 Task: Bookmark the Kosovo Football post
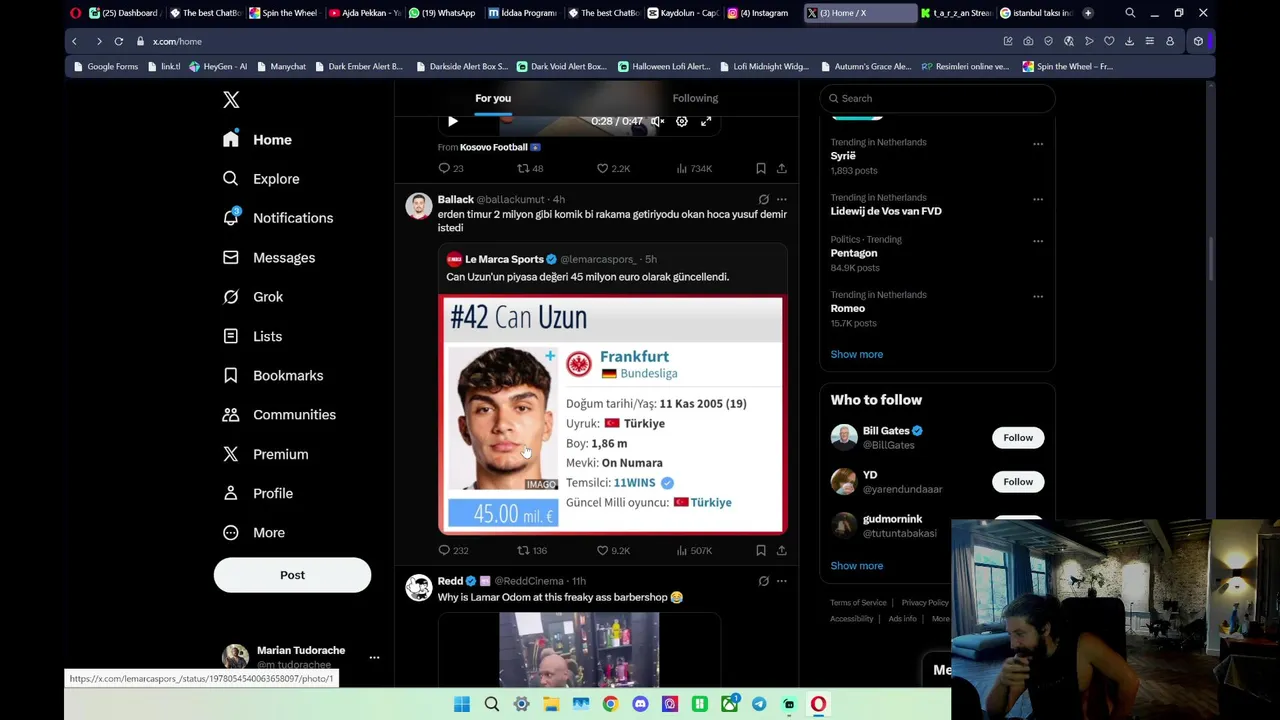click(x=761, y=169)
